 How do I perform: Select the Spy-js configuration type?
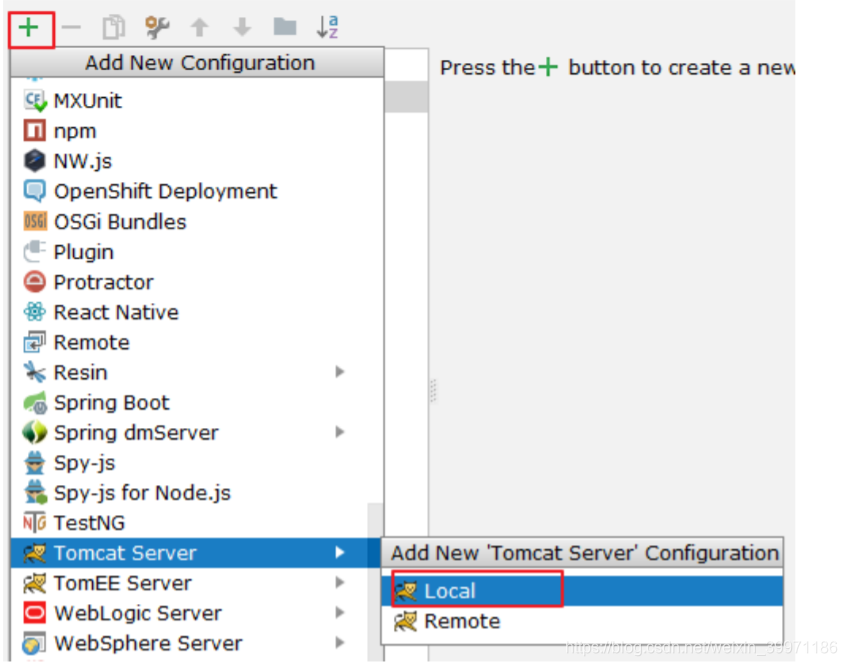[x=197, y=462]
